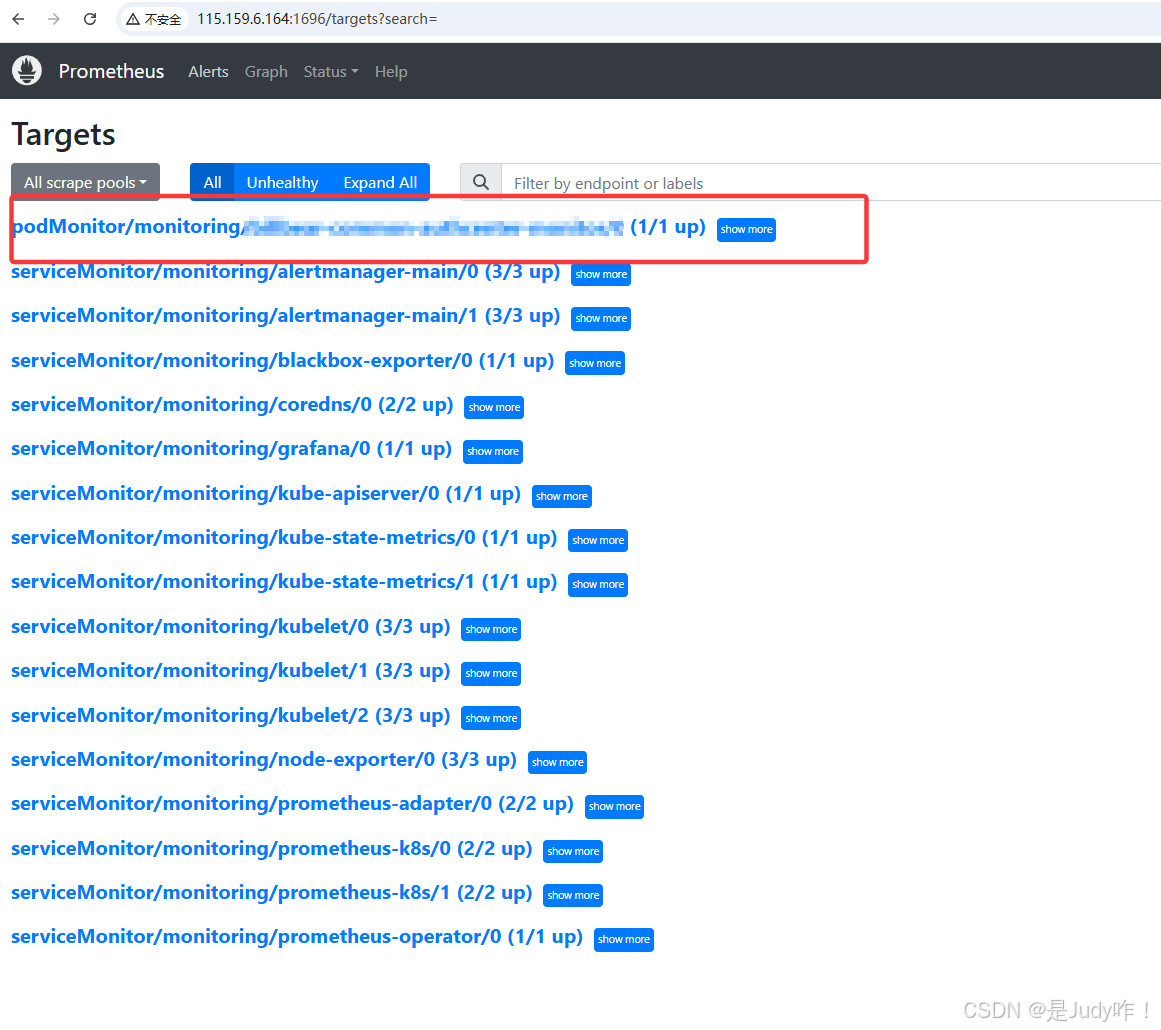Select the All filter toggle
The height and width of the screenshot is (1030, 1161).
click(x=213, y=182)
